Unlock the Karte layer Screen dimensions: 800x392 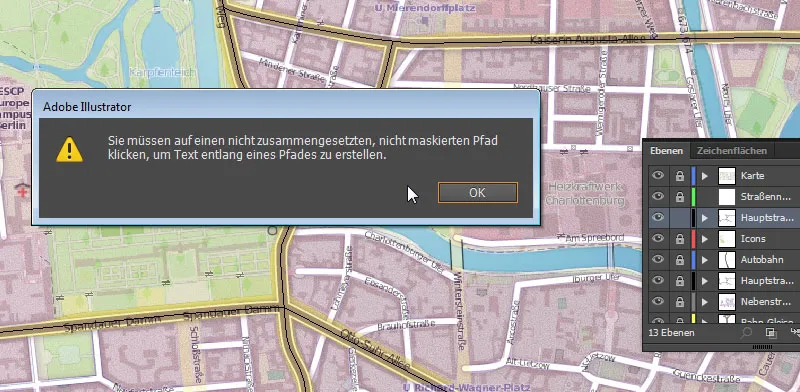[x=680, y=176]
